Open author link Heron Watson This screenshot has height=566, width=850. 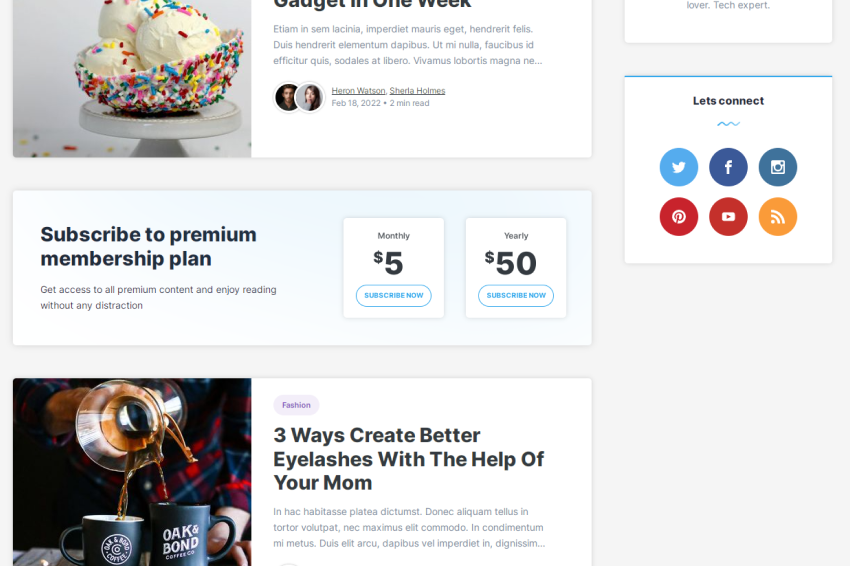358,91
